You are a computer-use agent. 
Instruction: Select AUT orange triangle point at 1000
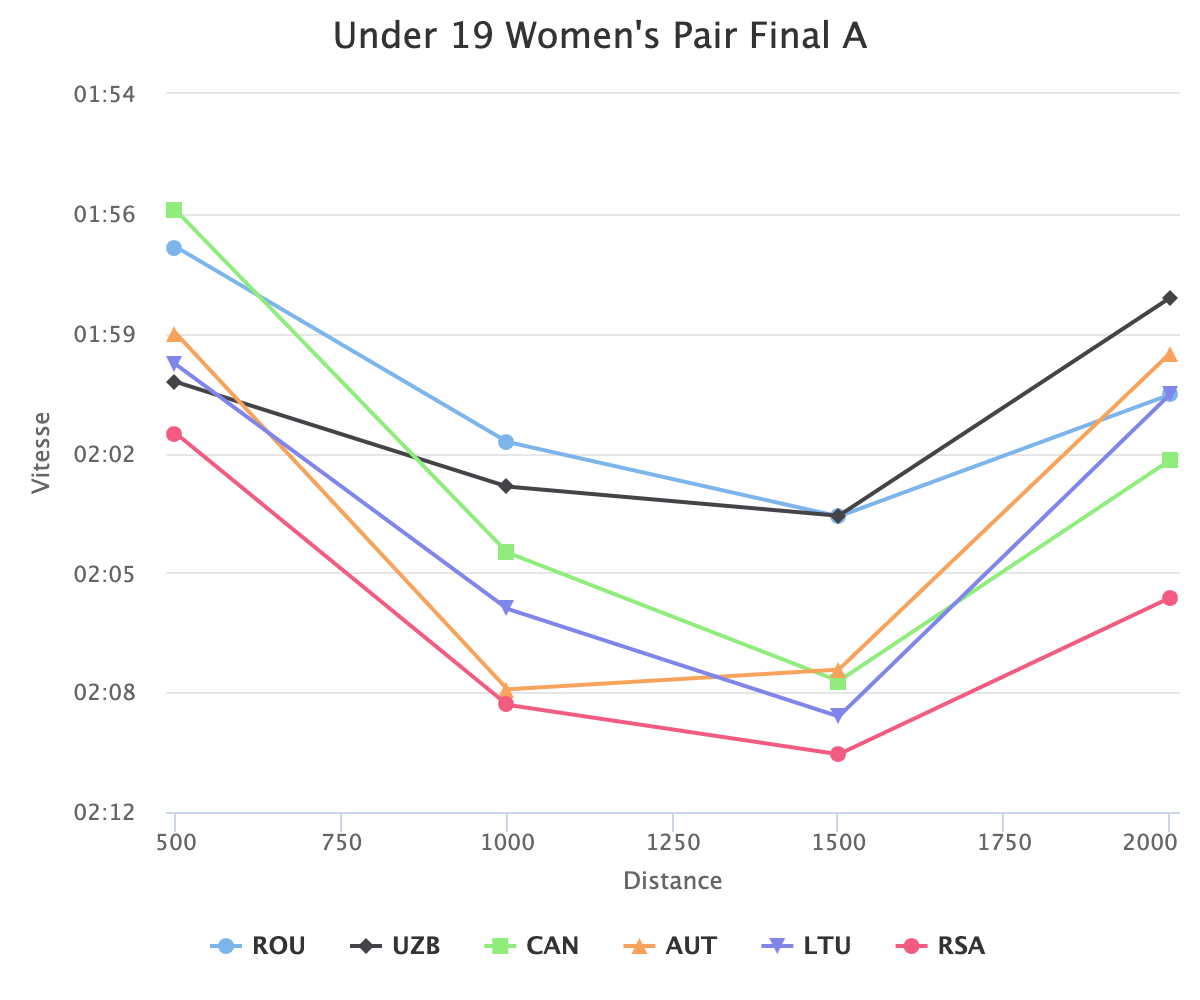[506, 689]
